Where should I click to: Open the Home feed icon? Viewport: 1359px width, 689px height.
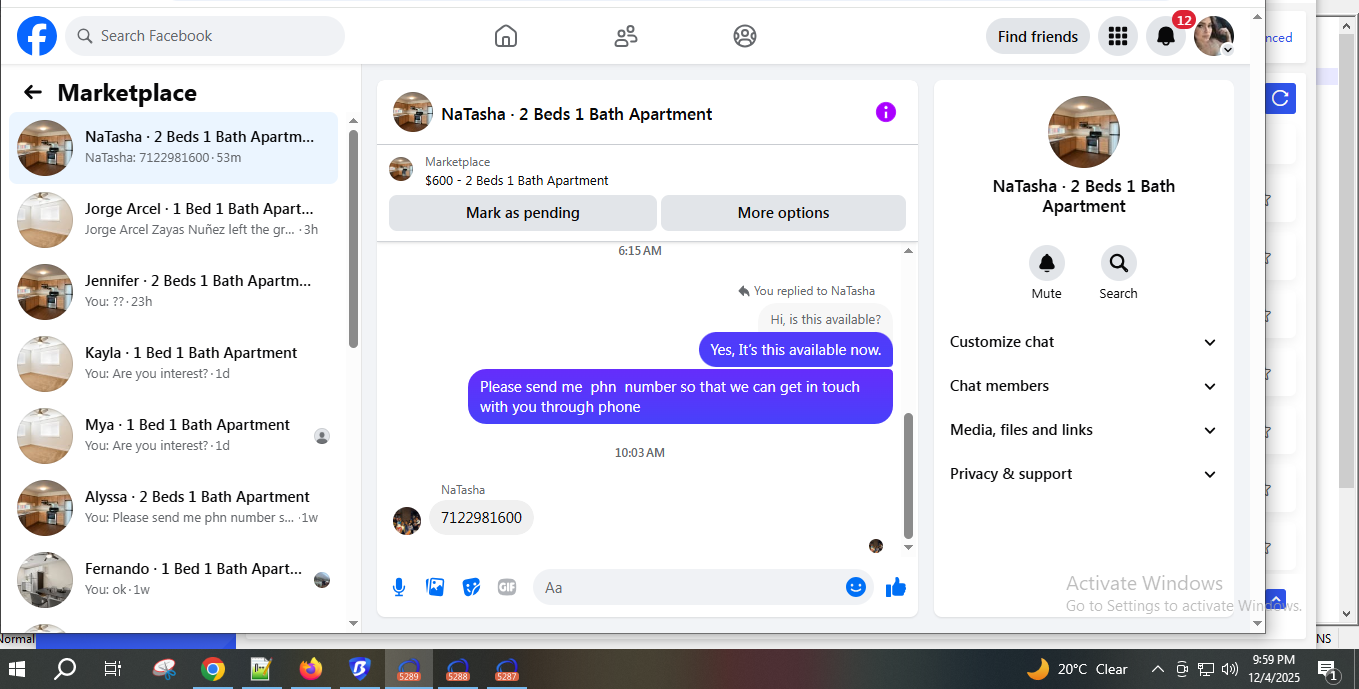point(506,36)
